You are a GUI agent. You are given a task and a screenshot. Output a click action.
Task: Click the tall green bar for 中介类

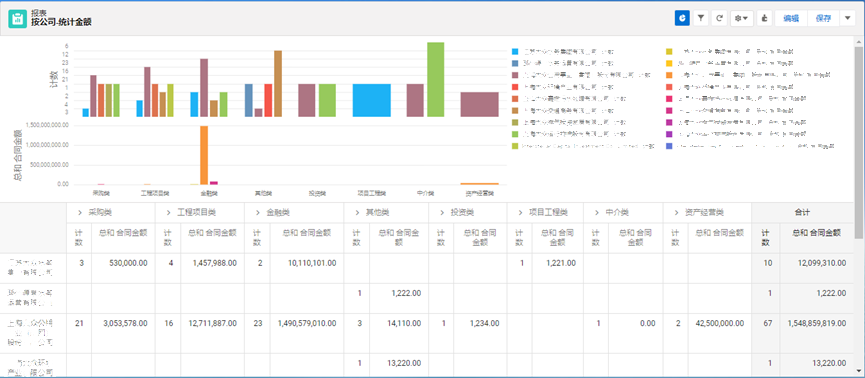(436, 79)
